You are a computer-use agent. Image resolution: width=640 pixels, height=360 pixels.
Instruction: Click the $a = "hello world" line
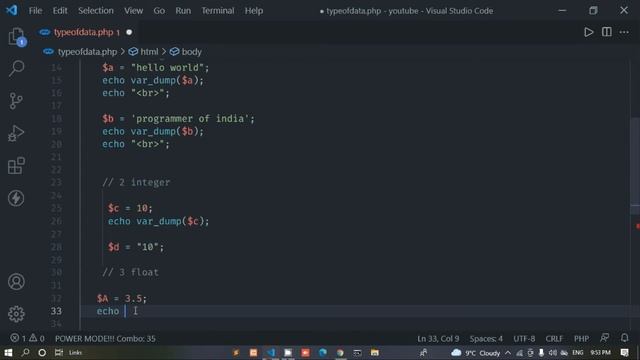(x=156, y=67)
